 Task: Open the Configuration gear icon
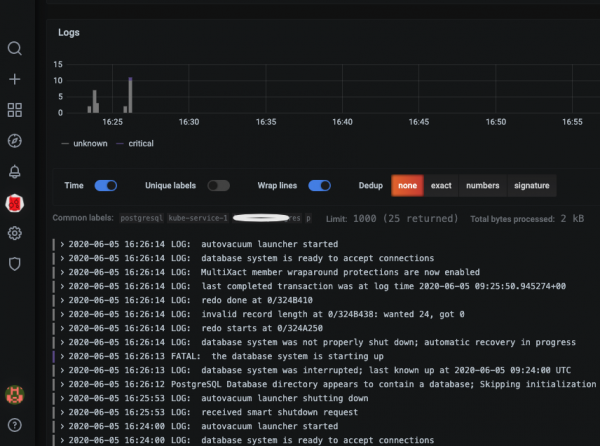click(15, 233)
